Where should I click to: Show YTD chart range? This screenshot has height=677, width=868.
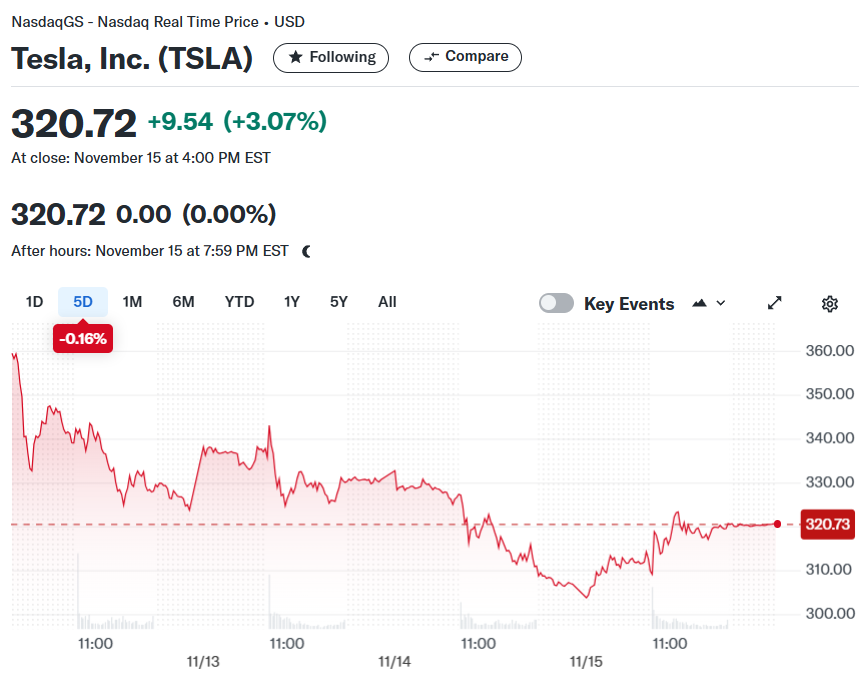point(239,302)
